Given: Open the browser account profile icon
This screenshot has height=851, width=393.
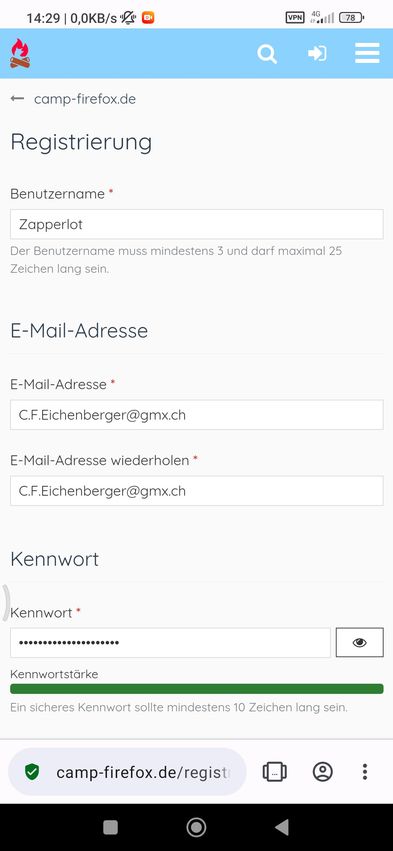Looking at the screenshot, I should (x=322, y=772).
